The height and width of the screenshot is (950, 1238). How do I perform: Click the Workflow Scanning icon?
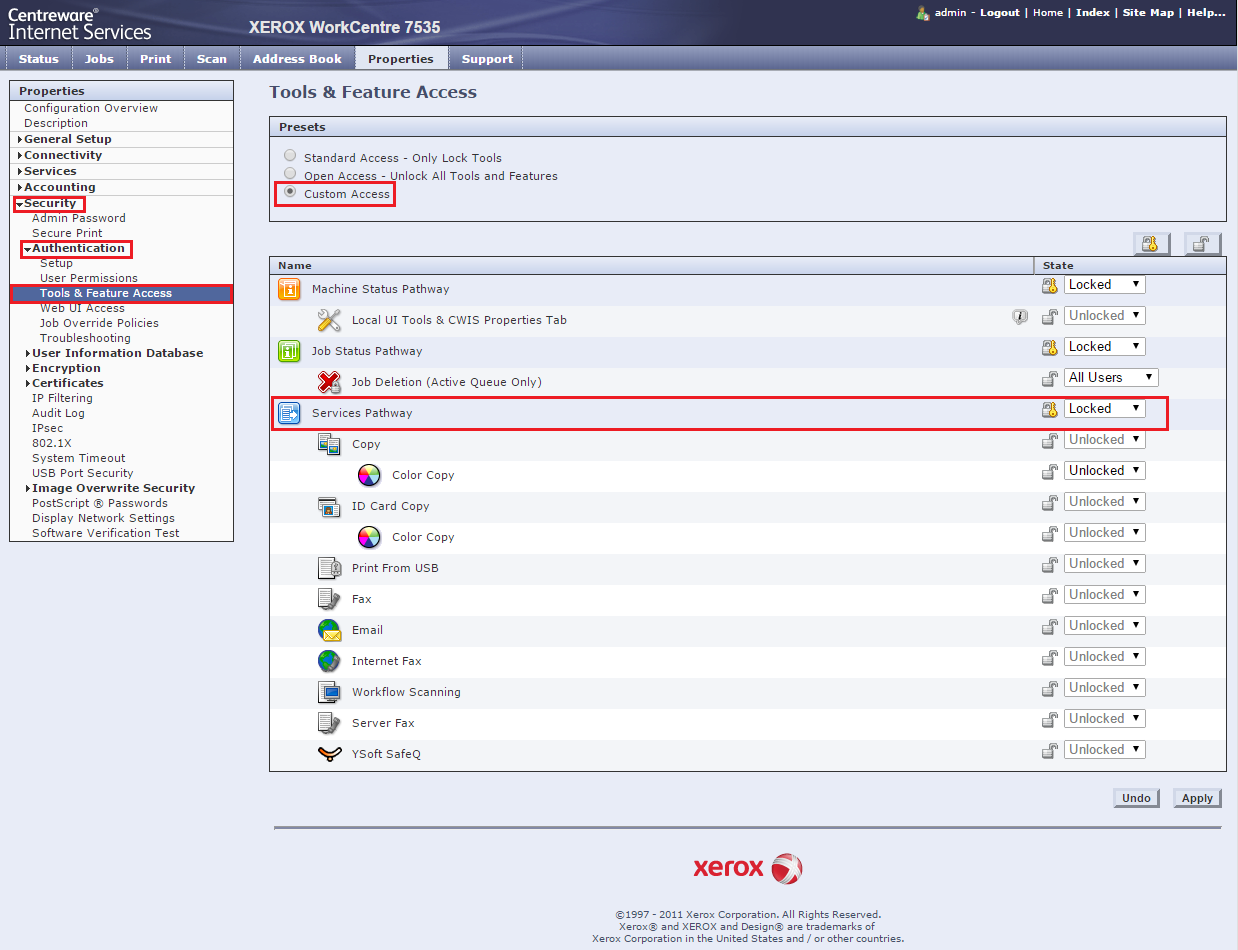coord(329,692)
